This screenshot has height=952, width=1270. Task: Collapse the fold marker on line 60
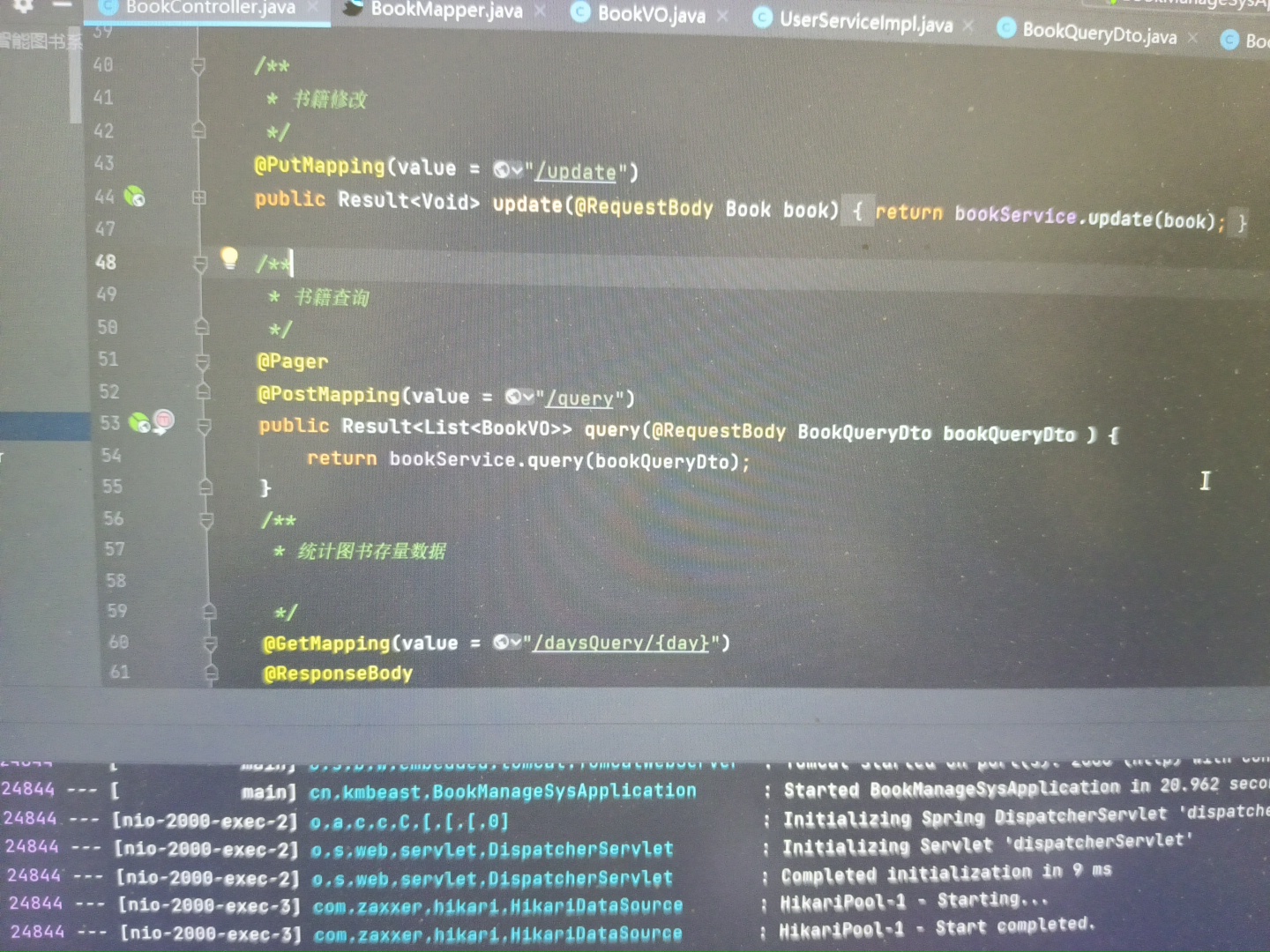tap(210, 645)
